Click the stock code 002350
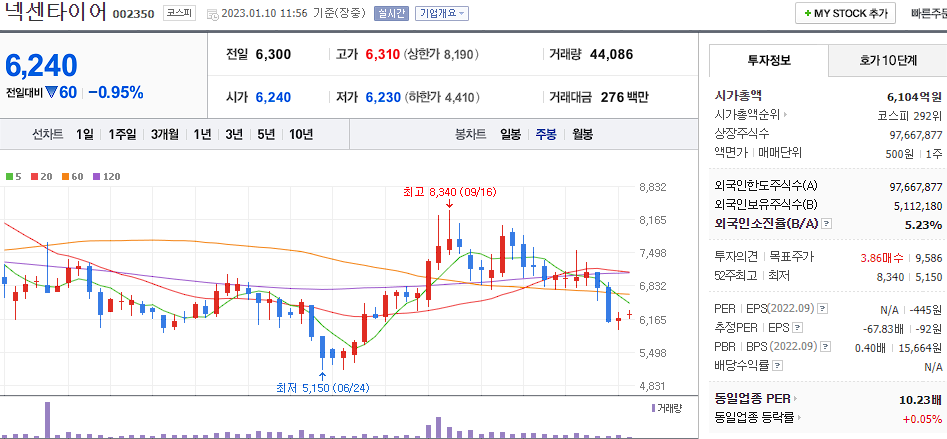 click(133, 14)
